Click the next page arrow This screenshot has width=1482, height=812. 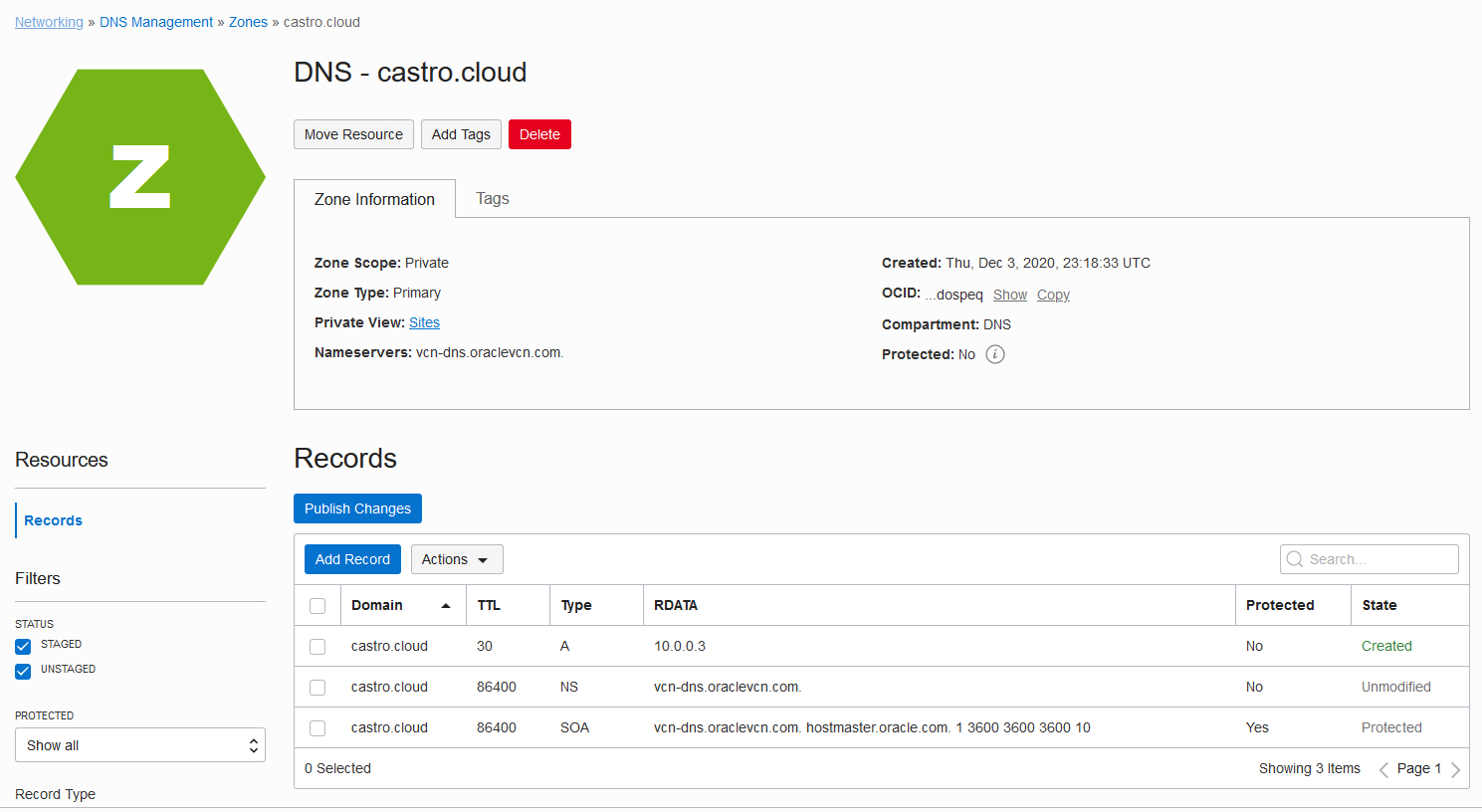[1456, 769]
